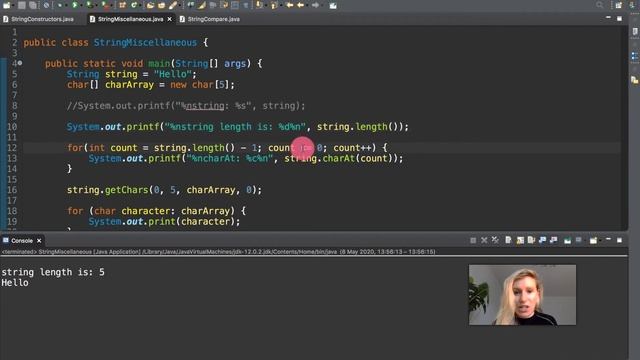Click the Search pencil toolbar icon
640x360 pixels.
click(173, 5)
